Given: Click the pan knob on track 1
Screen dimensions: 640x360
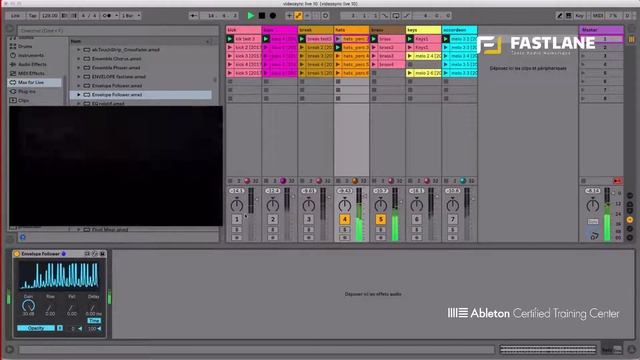Looking at the screenshot, I should click(x=237, y=205).
